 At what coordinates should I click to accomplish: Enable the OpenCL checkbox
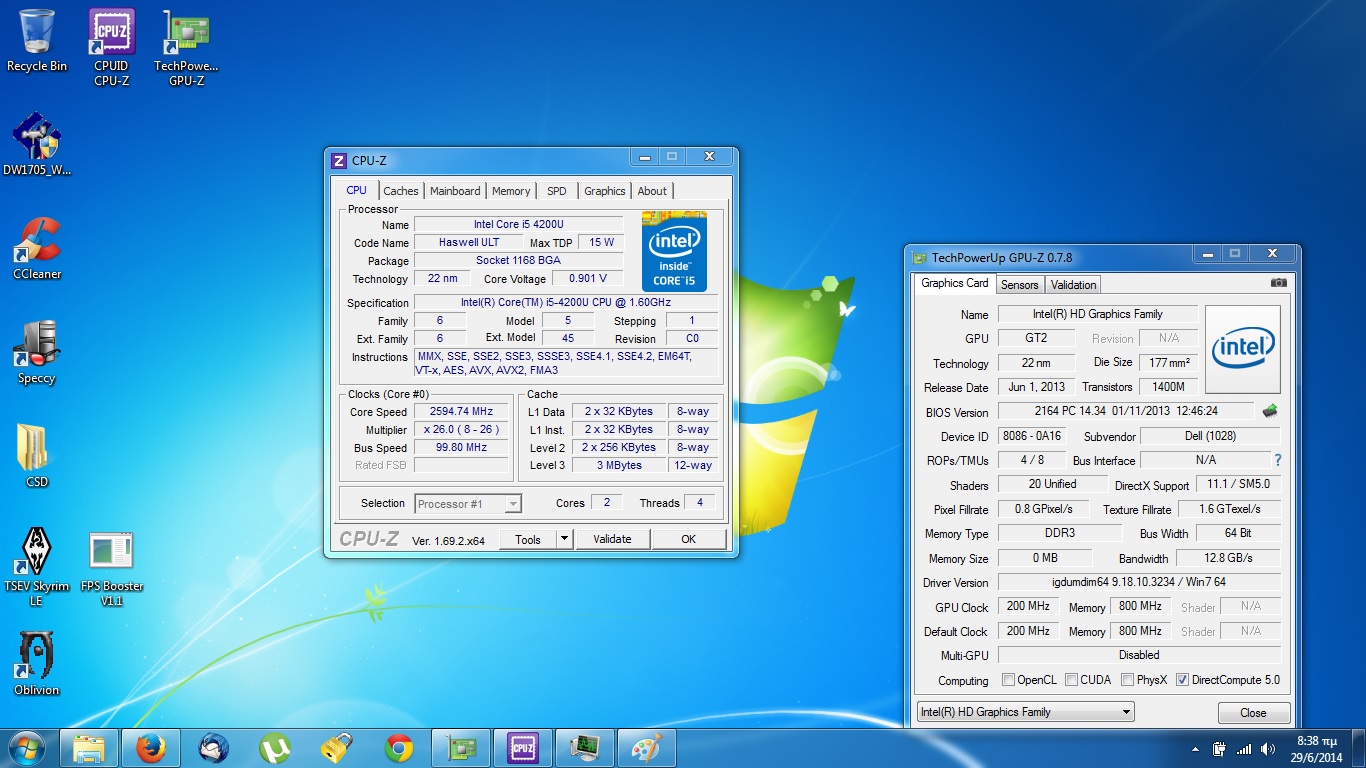point(1009,680)
